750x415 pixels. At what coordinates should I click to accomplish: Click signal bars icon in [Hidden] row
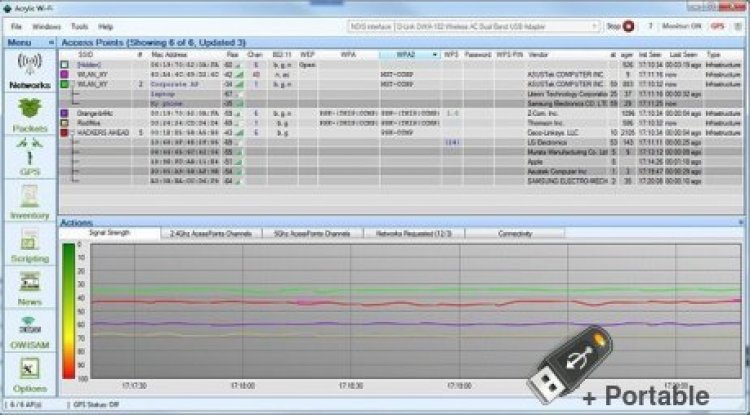pyautogui.click(x=238, y=65)
